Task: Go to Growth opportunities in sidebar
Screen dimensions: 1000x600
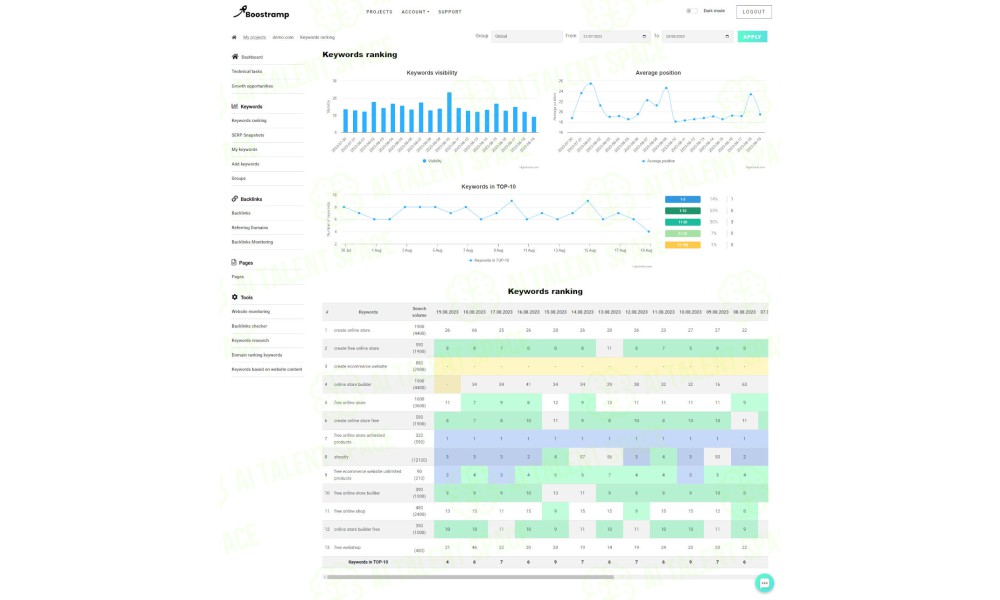Action: [253, 86]
